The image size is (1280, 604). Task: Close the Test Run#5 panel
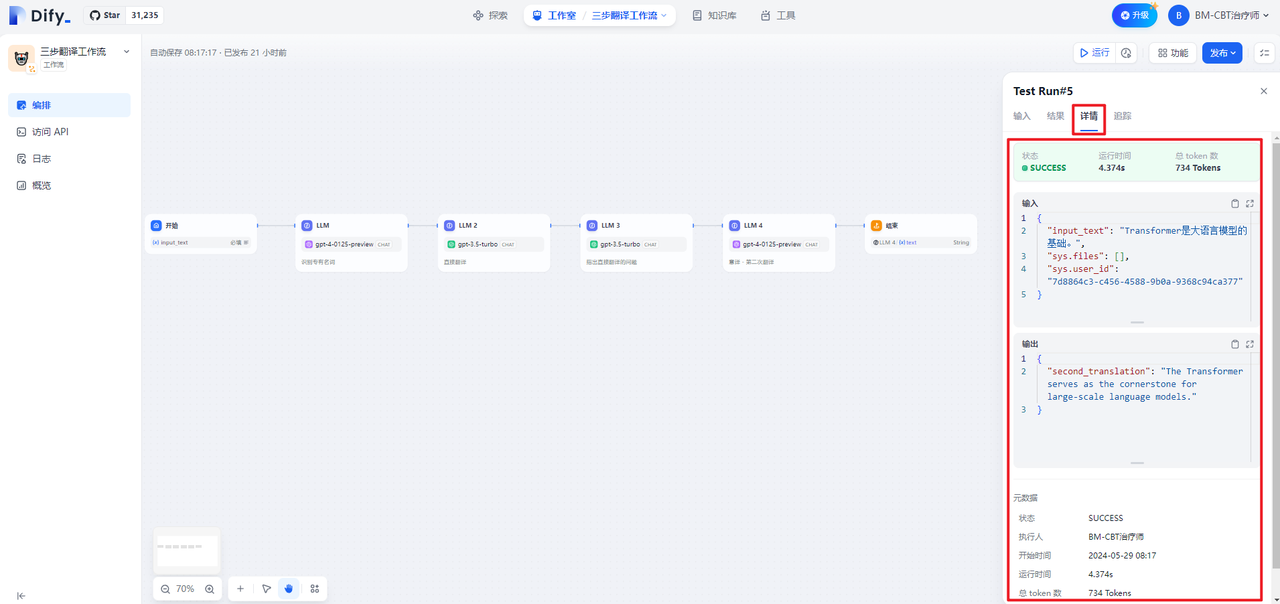pyautogui.click(x=1263, y=91)
